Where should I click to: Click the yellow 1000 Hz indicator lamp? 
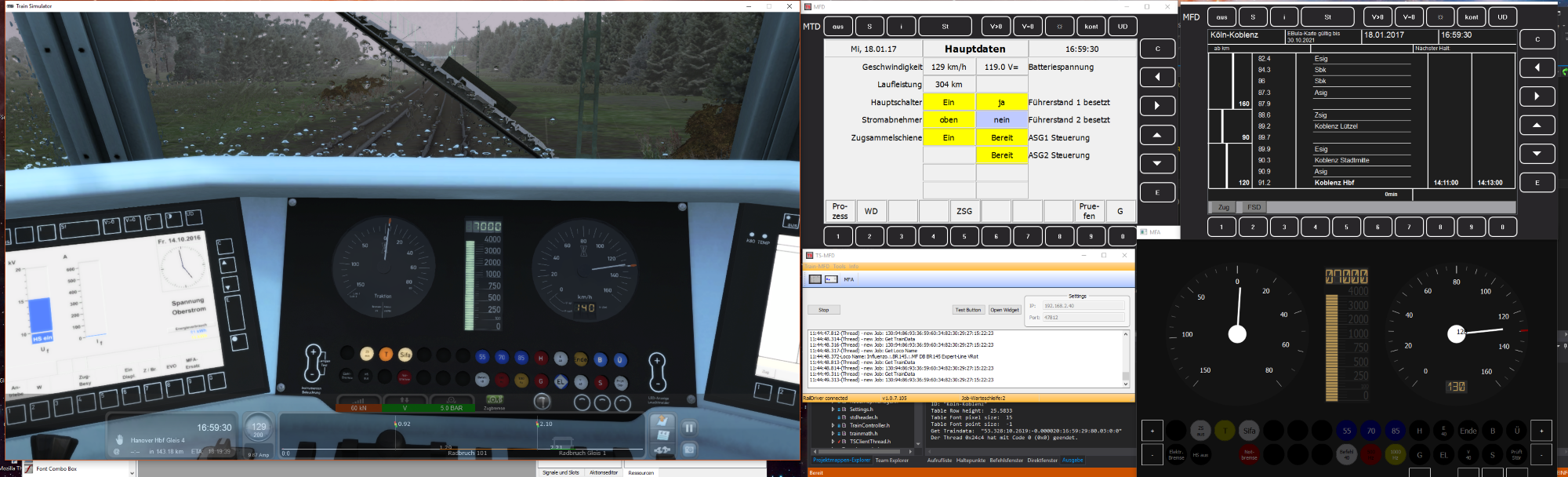[x=1396, y=455]
